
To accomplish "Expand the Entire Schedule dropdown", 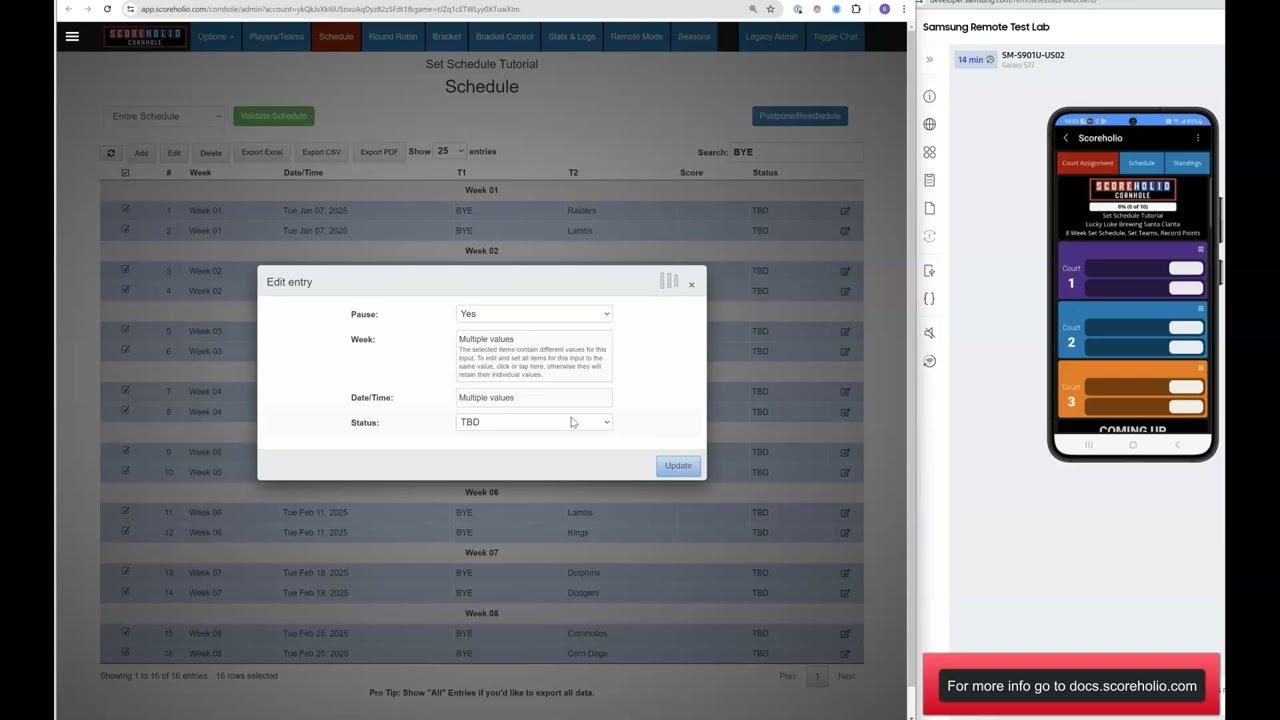I will pyautogui.click(x=165, y=116).
